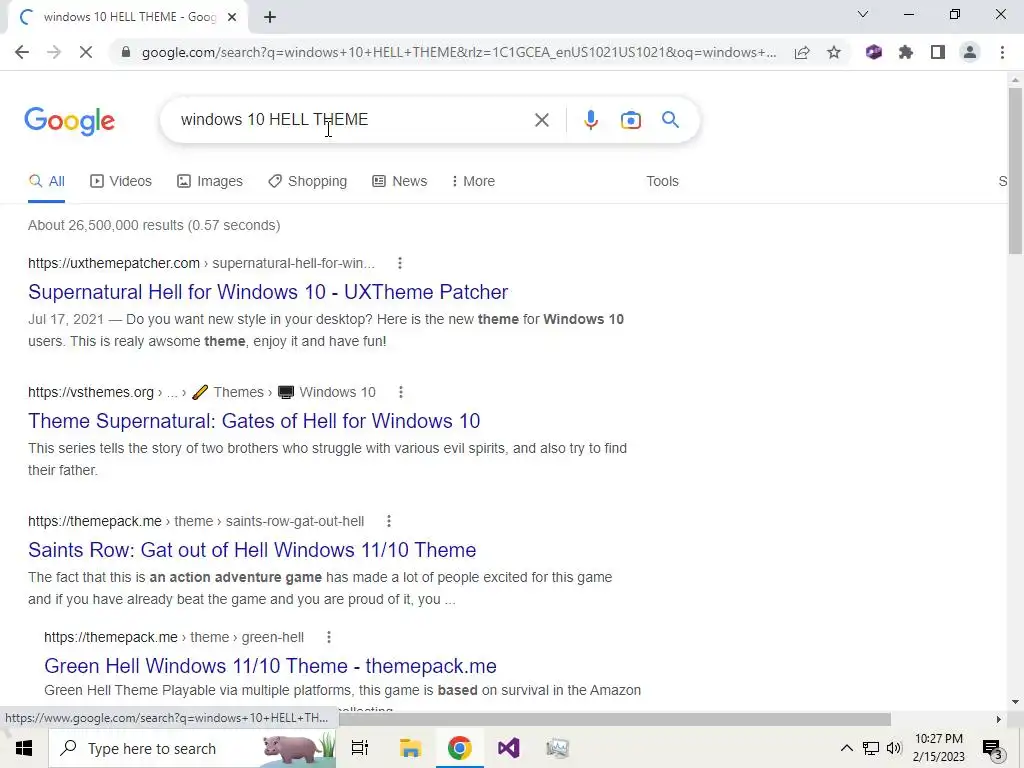Toggle the browser side panel
Viewport: 1024px width, 768px height.
coord(938,52)
